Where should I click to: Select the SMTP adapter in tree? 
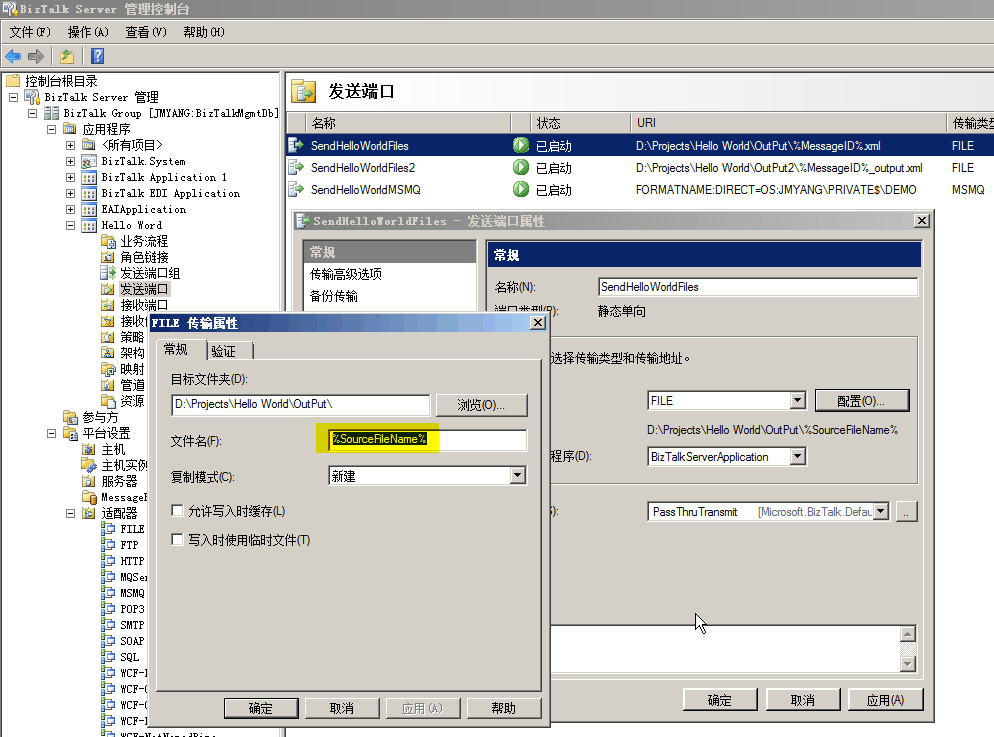click(132, 625)
